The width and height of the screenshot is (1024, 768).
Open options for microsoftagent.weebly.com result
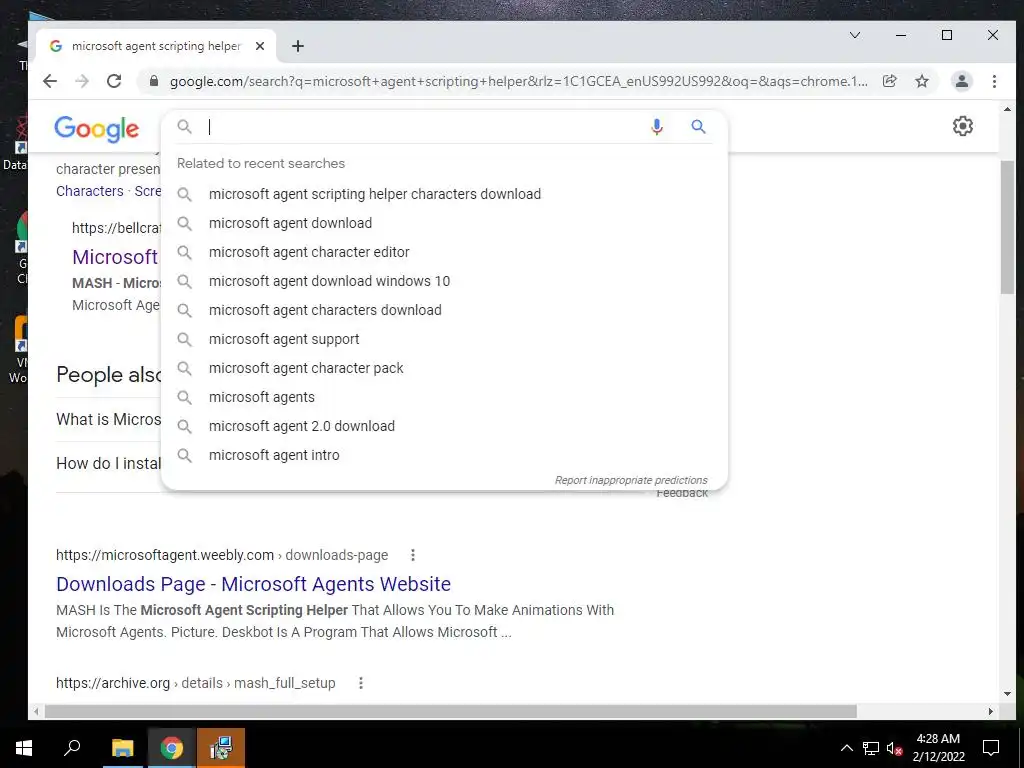[x=413, y=555]
